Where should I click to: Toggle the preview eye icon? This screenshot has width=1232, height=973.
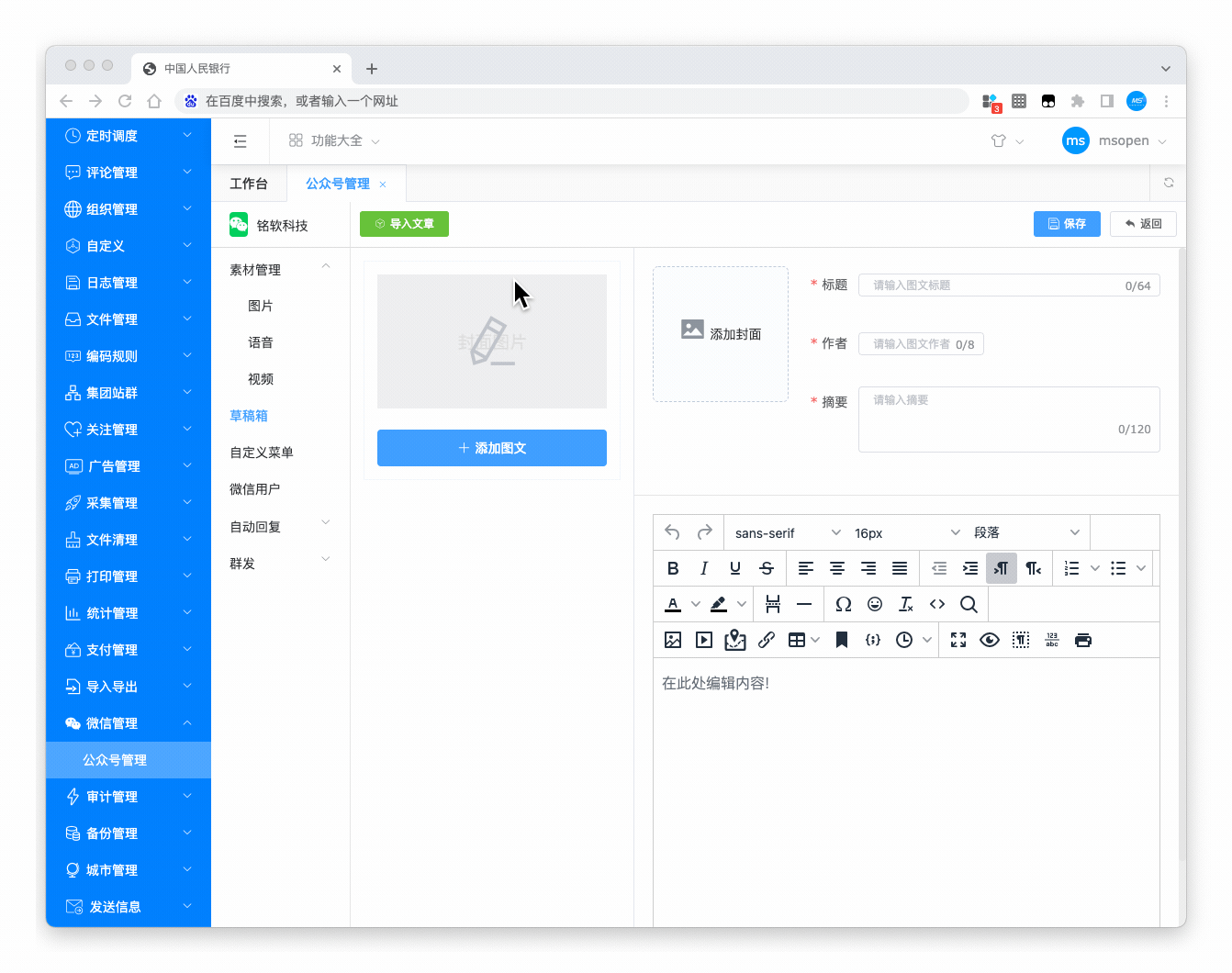[x=990, y=640]
